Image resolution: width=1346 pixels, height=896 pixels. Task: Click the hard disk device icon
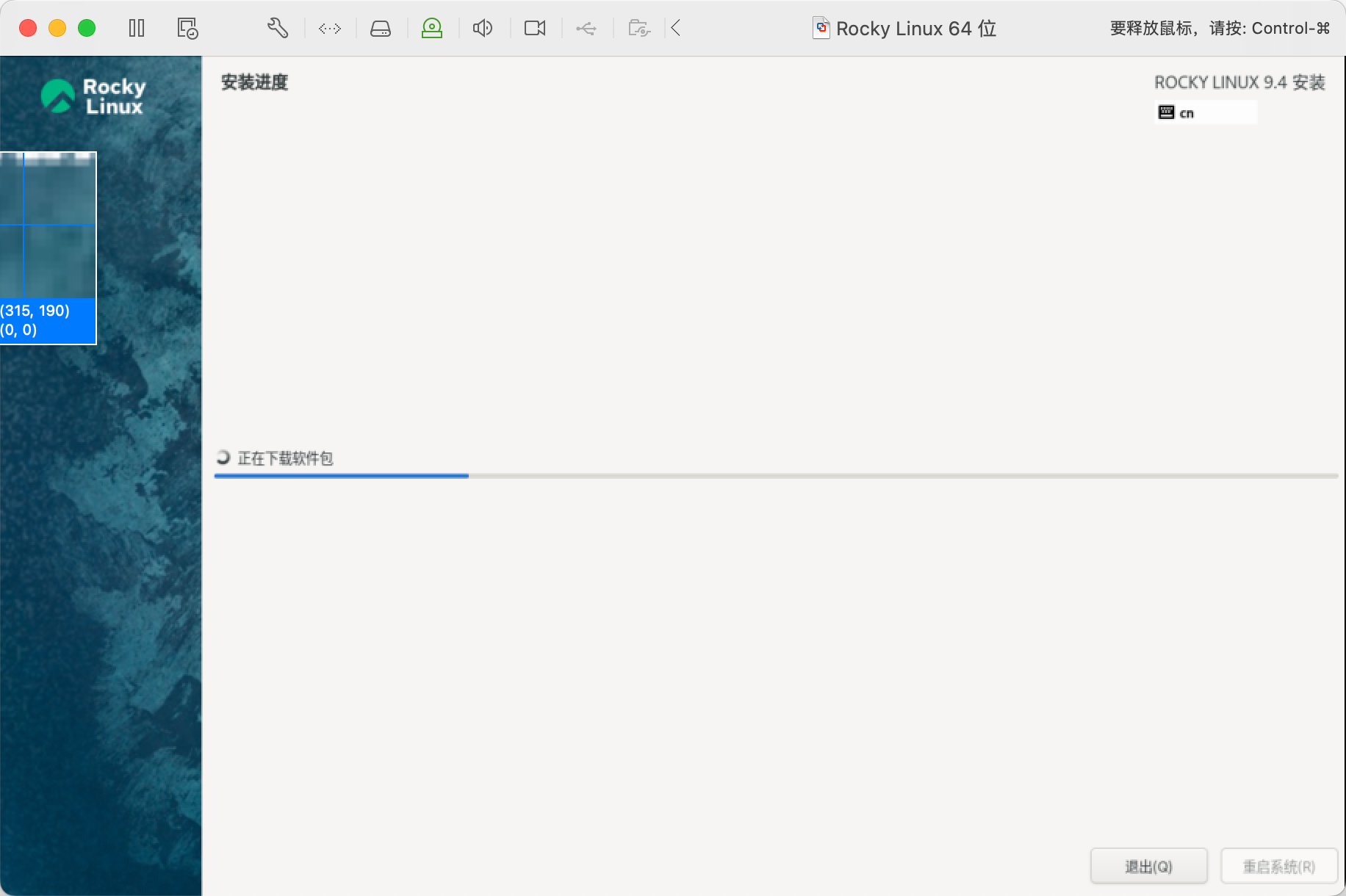(x=381, y=29)
